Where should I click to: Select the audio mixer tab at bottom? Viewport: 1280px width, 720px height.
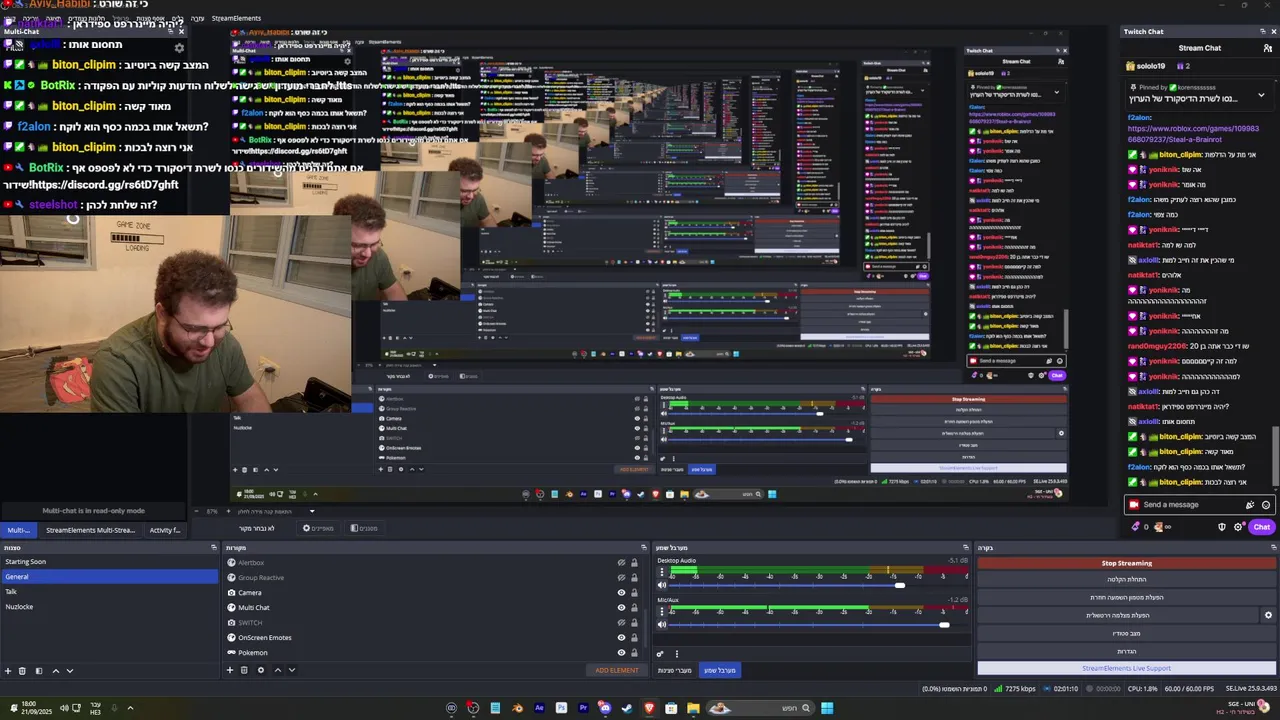click(x=720, y=670)
